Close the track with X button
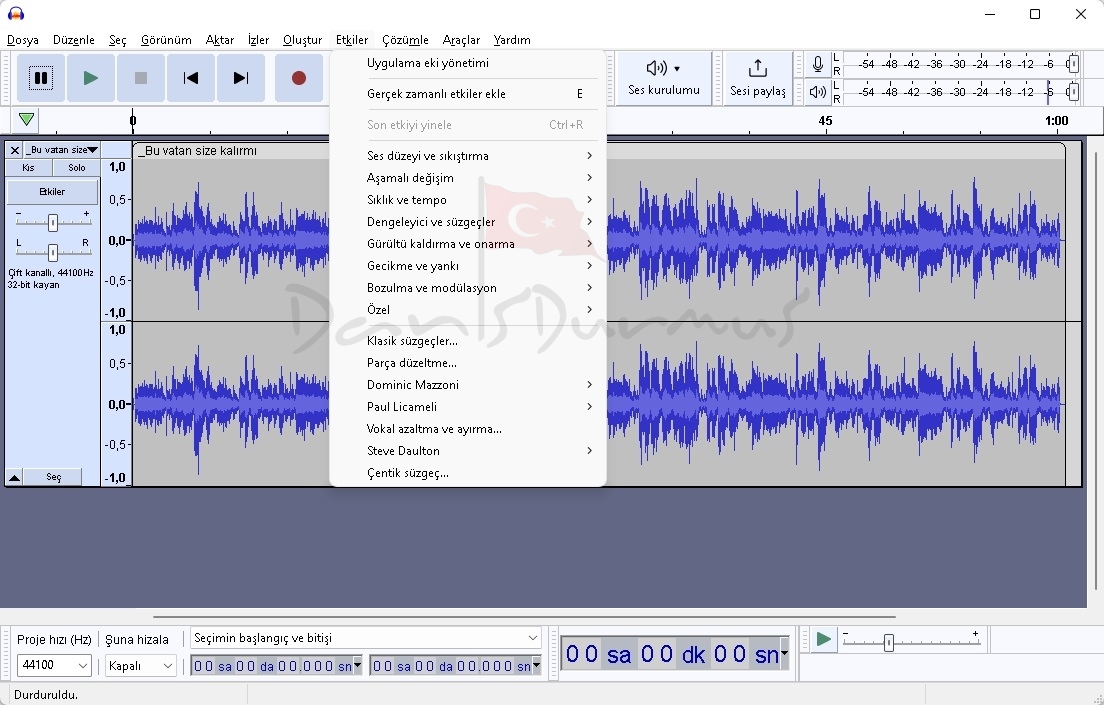 click(x=14, y=150)
